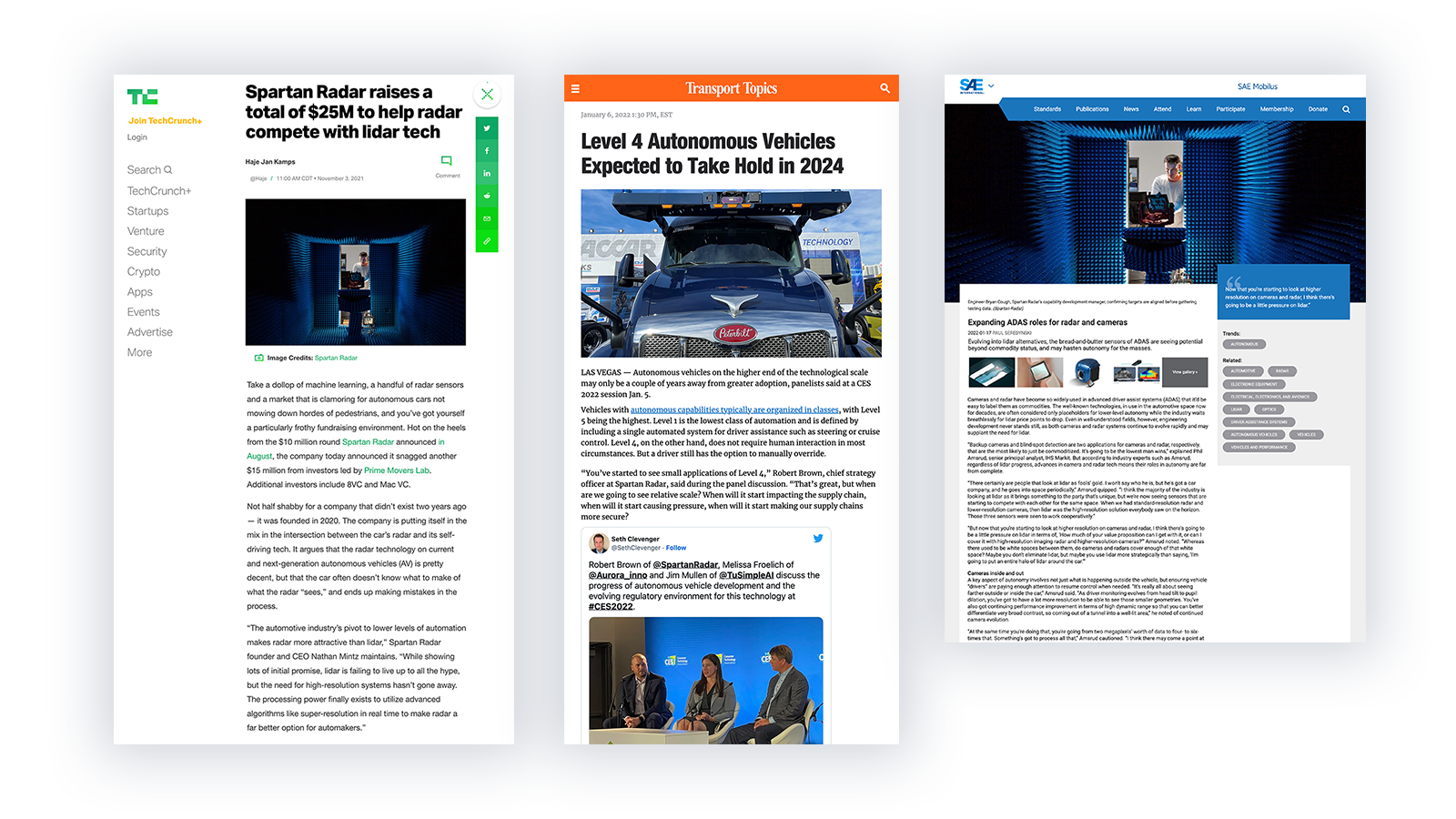Share the article on LinkedIn
The width and height of the screenshot is (1456, 819).
coord(487,173)
